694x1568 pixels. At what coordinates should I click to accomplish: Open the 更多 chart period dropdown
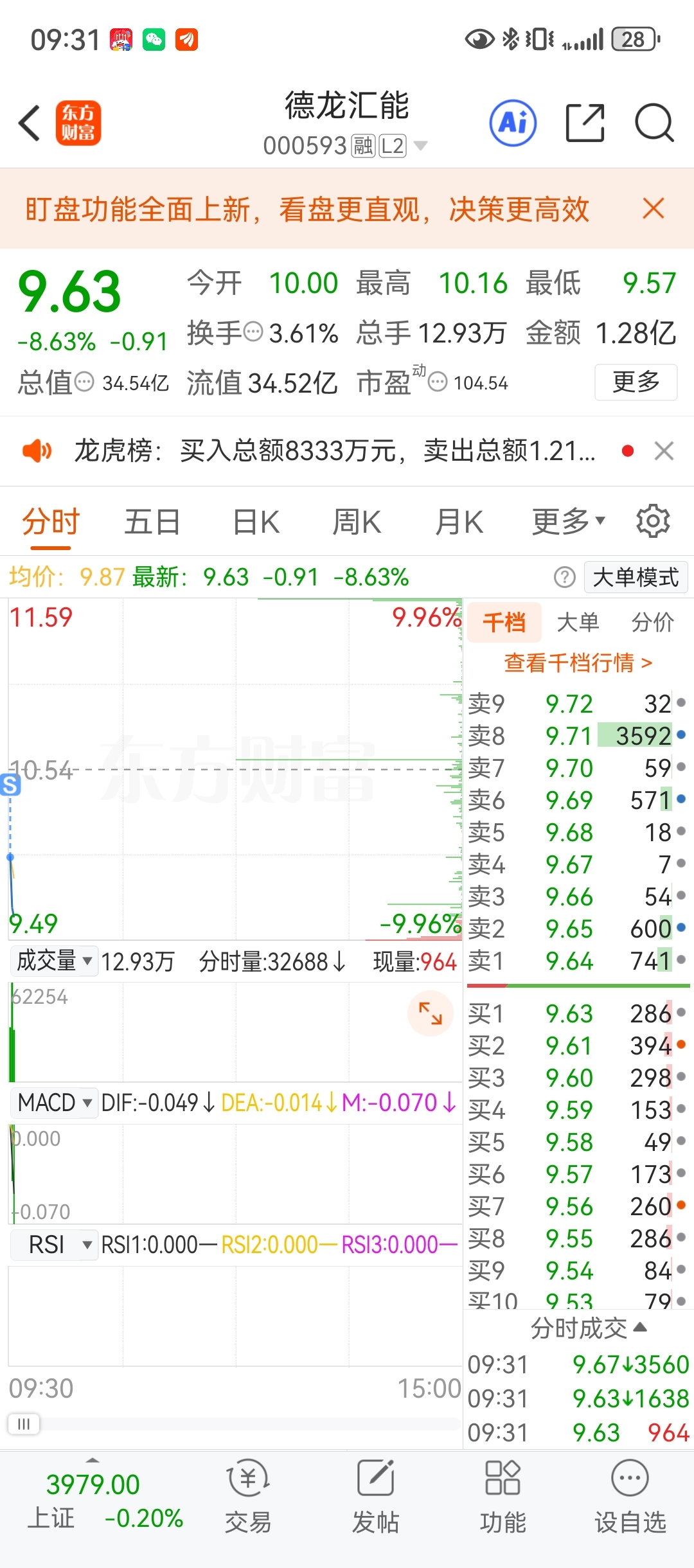pos(568,521)
